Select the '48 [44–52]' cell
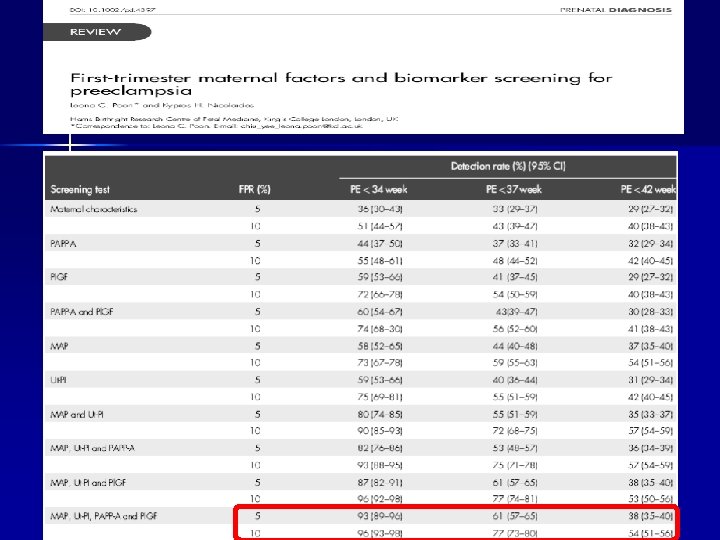 tap(515, 261)
